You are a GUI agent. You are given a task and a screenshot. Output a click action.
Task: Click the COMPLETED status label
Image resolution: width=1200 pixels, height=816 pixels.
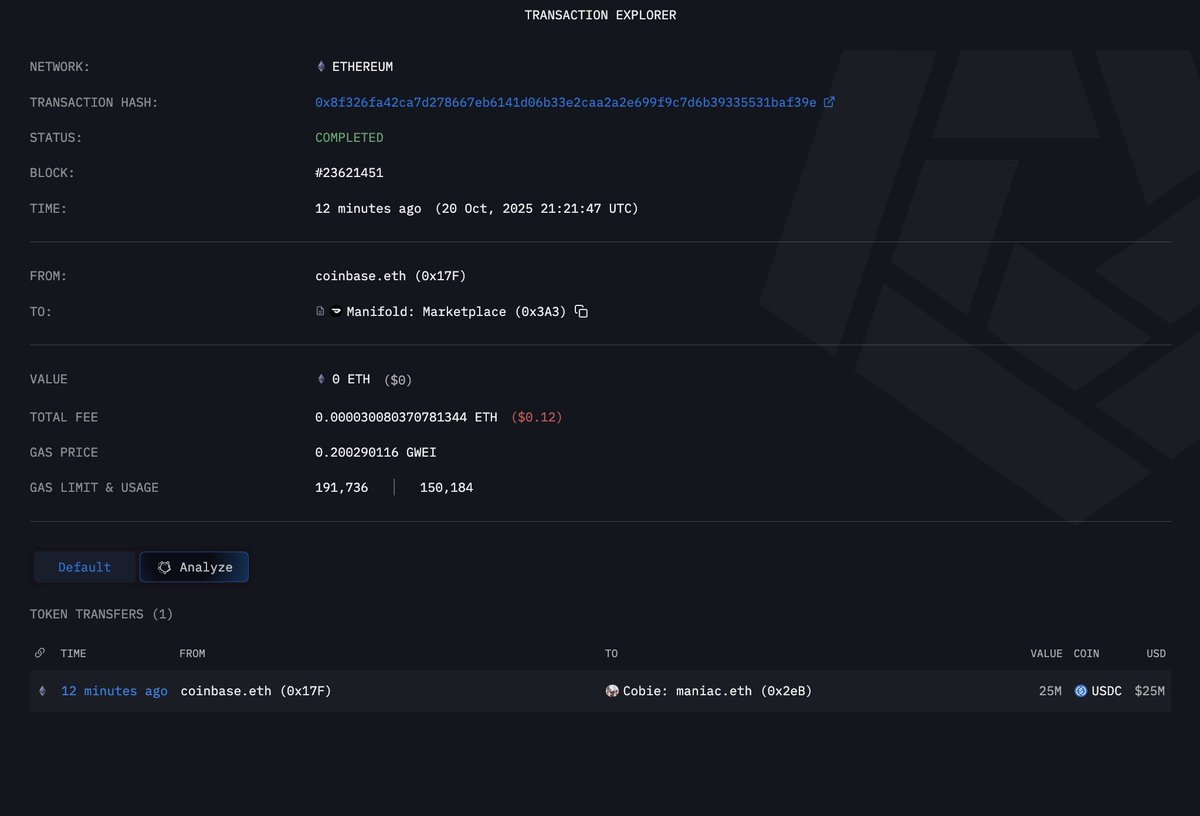(349, 137)
